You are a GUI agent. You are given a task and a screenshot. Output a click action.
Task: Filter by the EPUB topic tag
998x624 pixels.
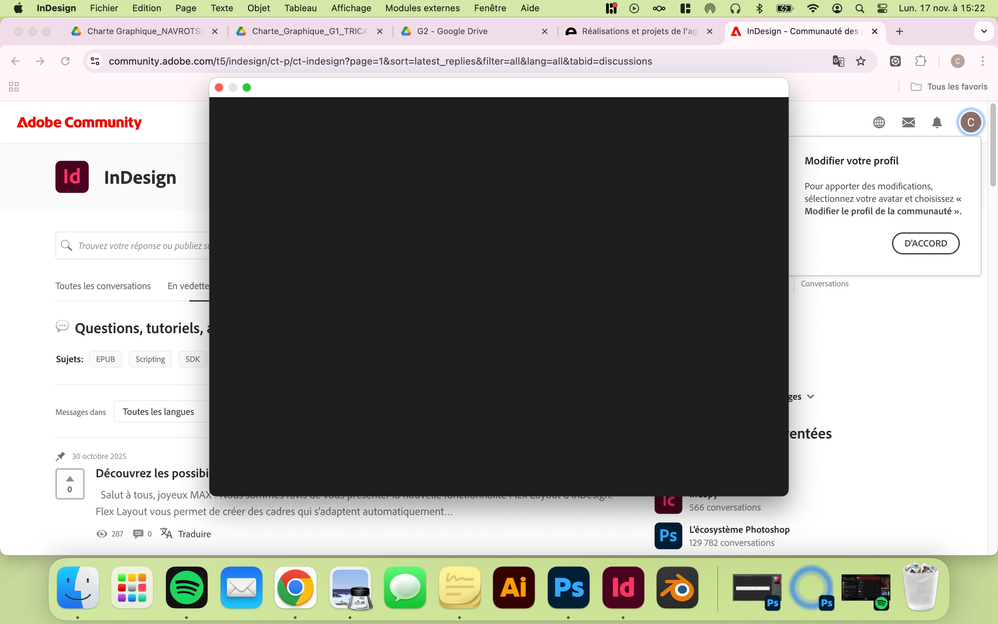(x=106, y=359)
